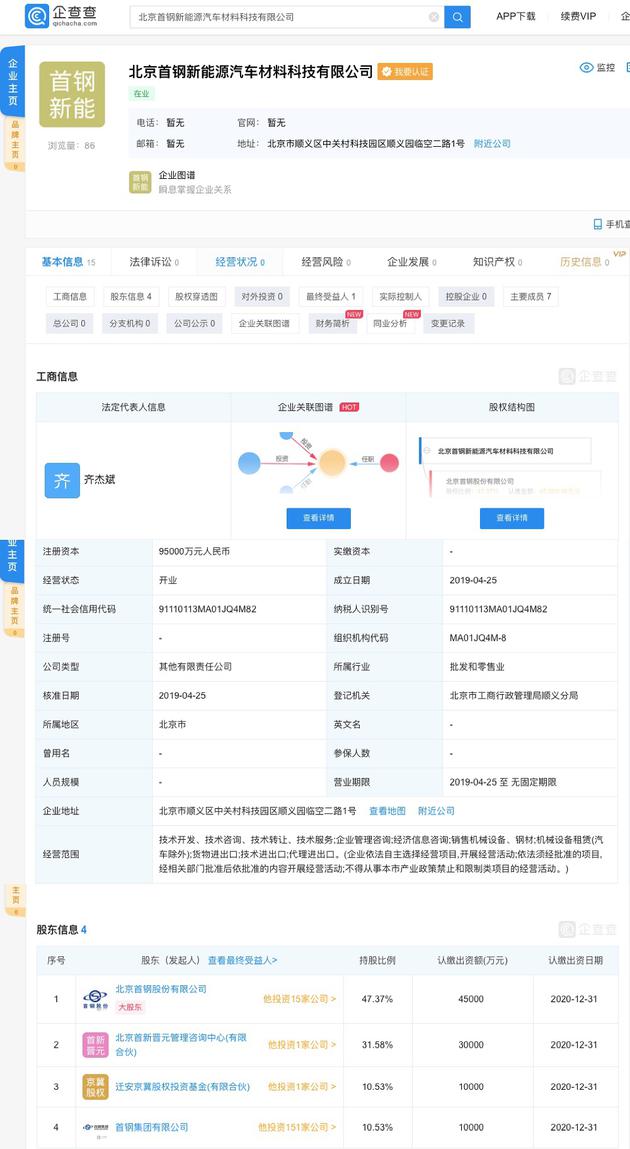Select 总公司 0 sub-tab

70,323
